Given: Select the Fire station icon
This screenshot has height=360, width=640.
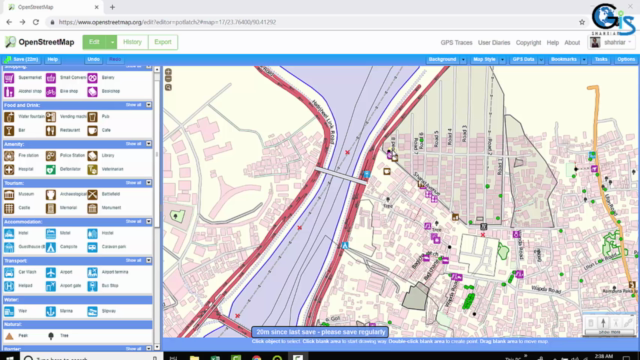Looking at the screenshot, I should (x=9, y=156).
